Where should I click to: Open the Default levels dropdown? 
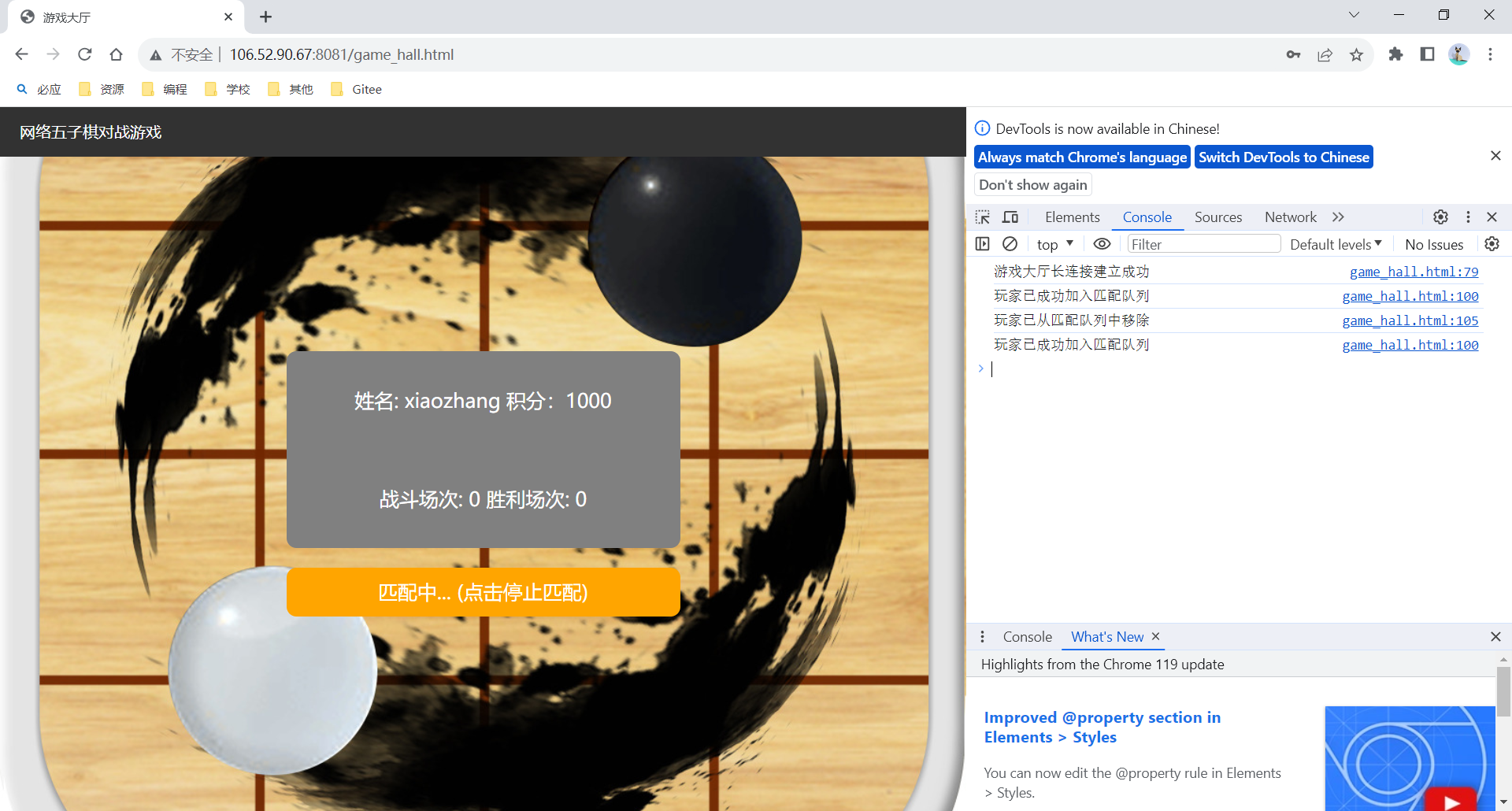click(x=1336, y=244)
